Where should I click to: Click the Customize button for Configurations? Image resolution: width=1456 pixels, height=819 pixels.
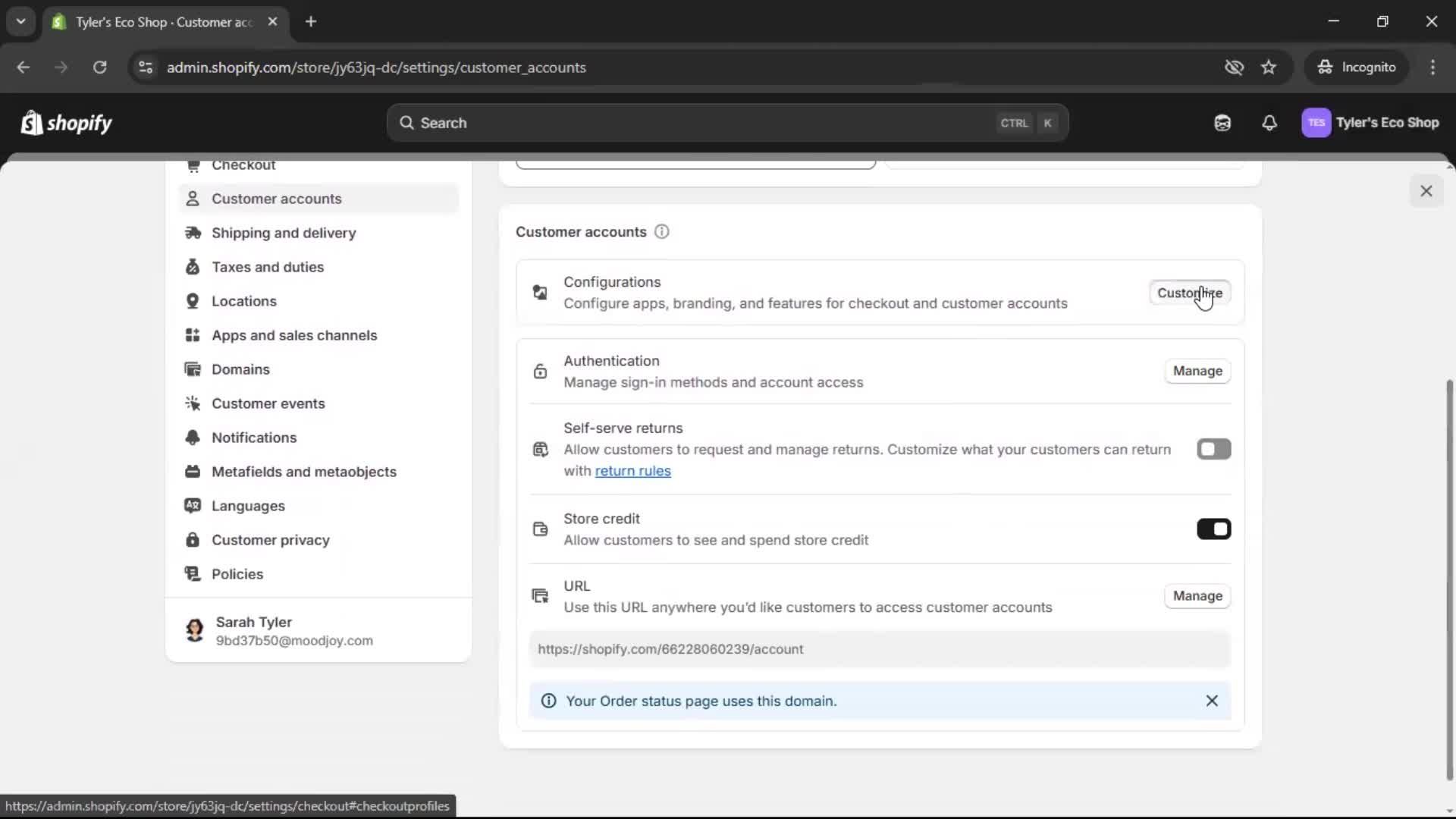pos(1189,293)
